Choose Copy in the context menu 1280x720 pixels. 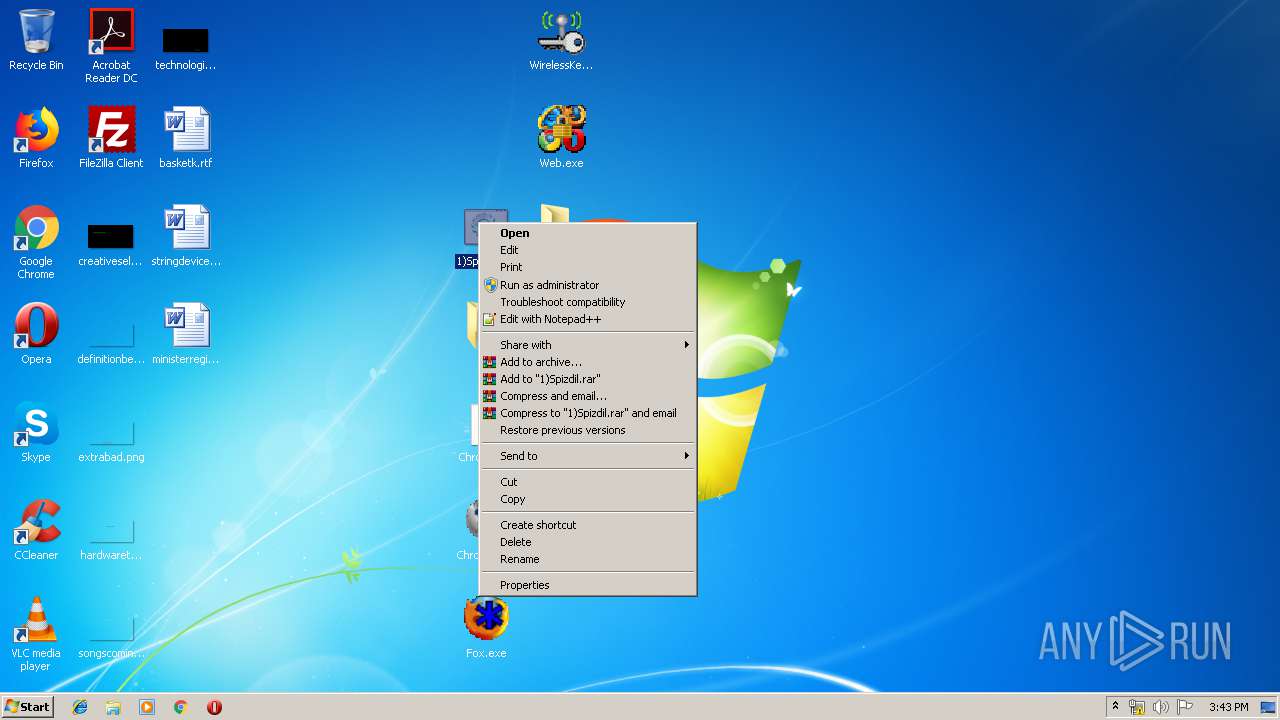click(x=588, y=499)
